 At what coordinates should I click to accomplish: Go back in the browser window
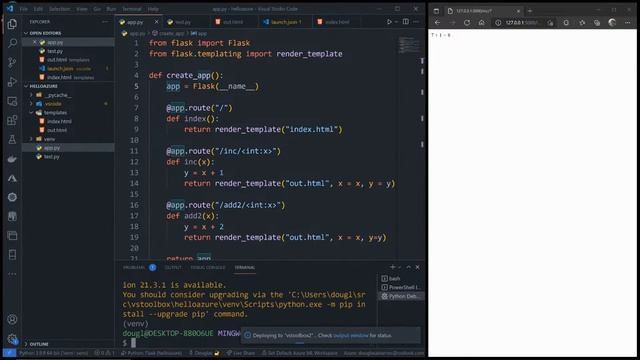pyautogui.click(x=438, y=23)
